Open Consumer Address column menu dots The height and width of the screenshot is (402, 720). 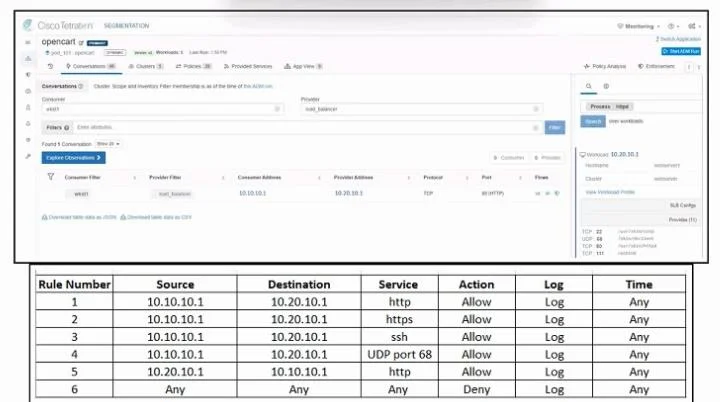pos(319,177)
